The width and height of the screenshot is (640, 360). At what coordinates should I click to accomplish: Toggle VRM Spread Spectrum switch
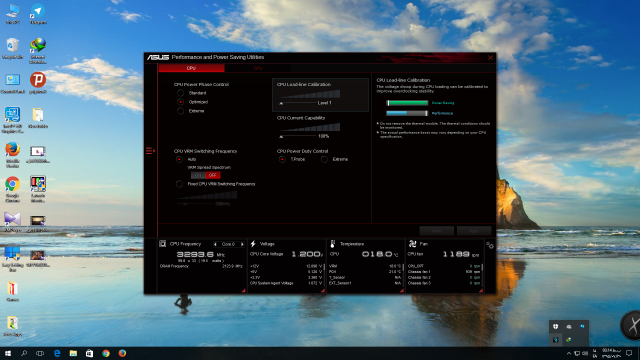click(206, 175)
